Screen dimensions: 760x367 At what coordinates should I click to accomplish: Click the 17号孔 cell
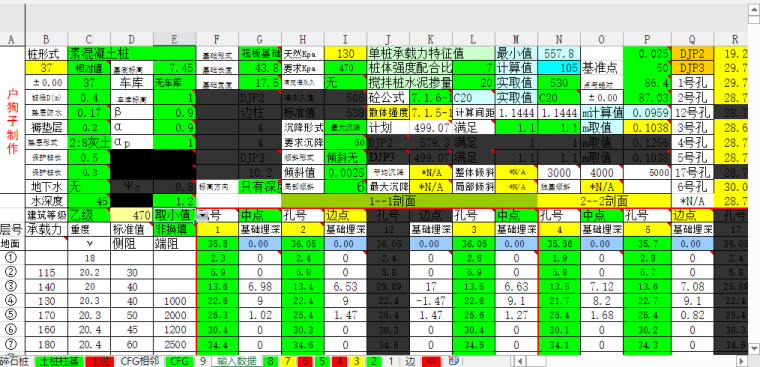pos(693,172)
